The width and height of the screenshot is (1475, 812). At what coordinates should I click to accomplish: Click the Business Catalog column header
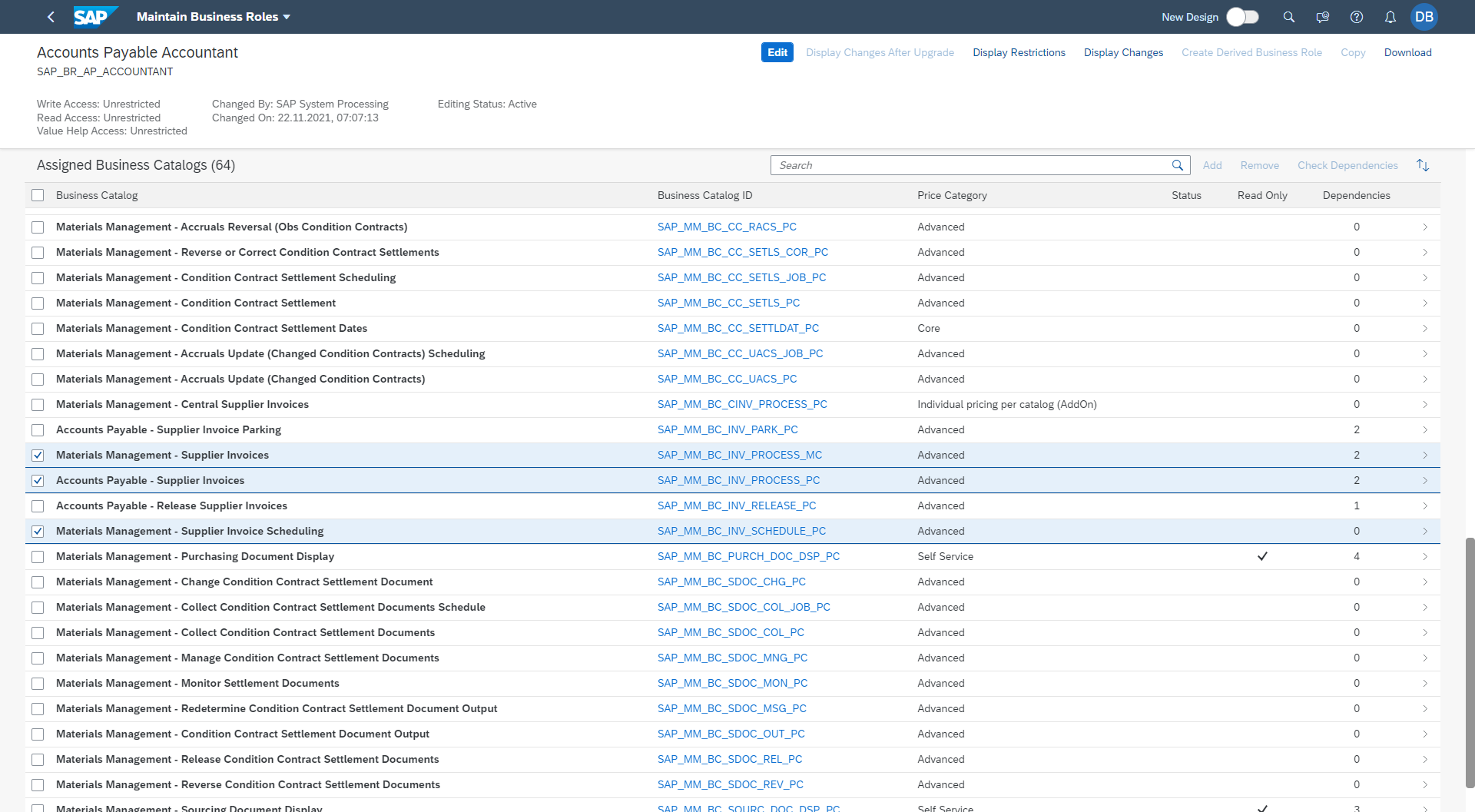click(x=97, y=195)
